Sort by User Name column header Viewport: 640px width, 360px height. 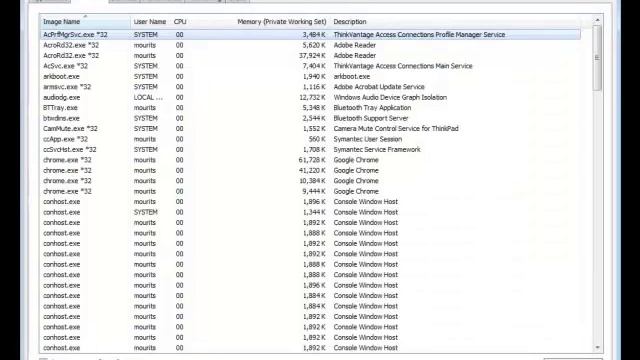click(x=150, y=22)
